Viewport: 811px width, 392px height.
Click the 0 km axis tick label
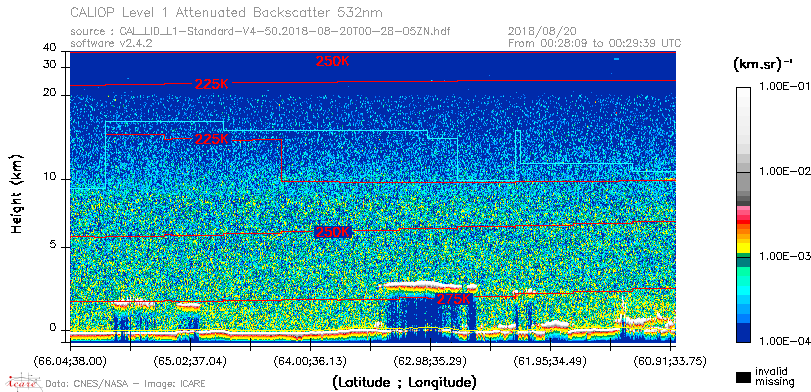pyautogui.click(x=53, y=329)
